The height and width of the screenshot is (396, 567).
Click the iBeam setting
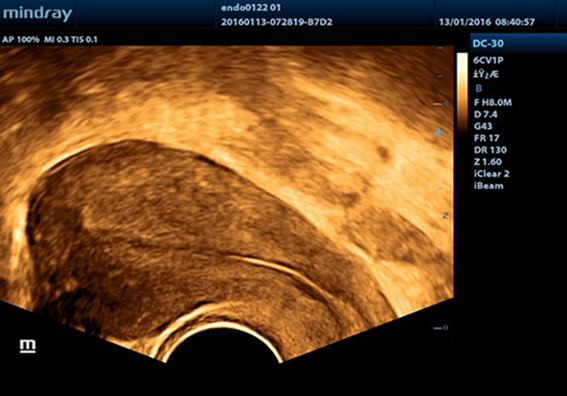click(x=489, y=186)
